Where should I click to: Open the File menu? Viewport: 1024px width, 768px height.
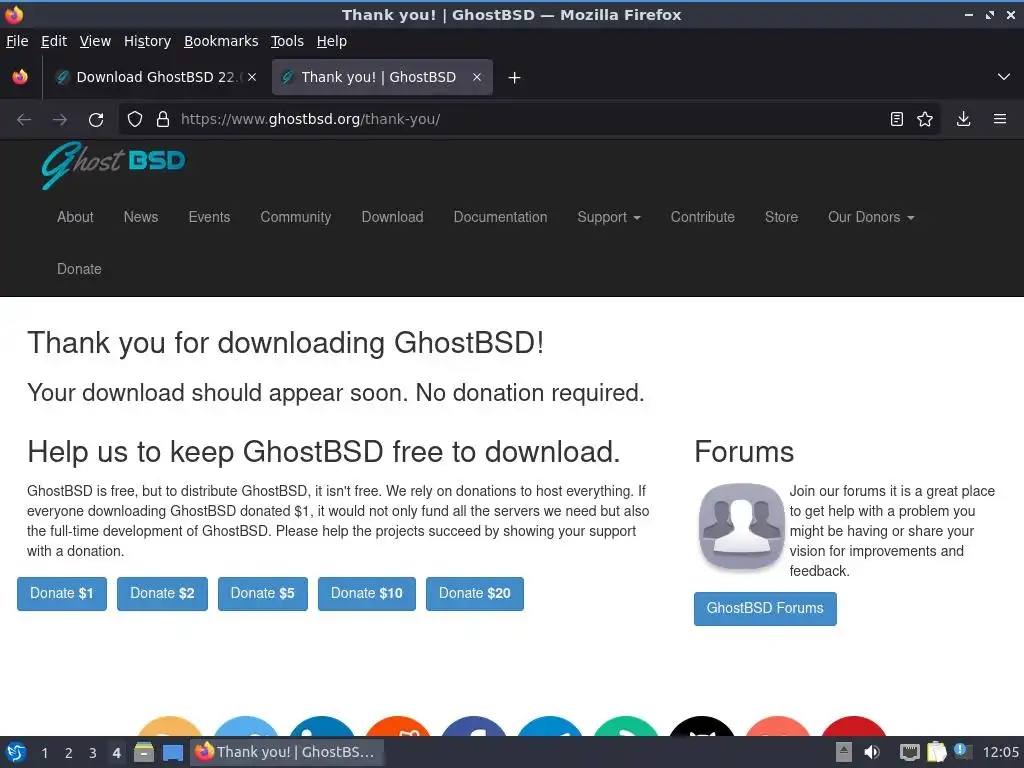coord(17,41)
